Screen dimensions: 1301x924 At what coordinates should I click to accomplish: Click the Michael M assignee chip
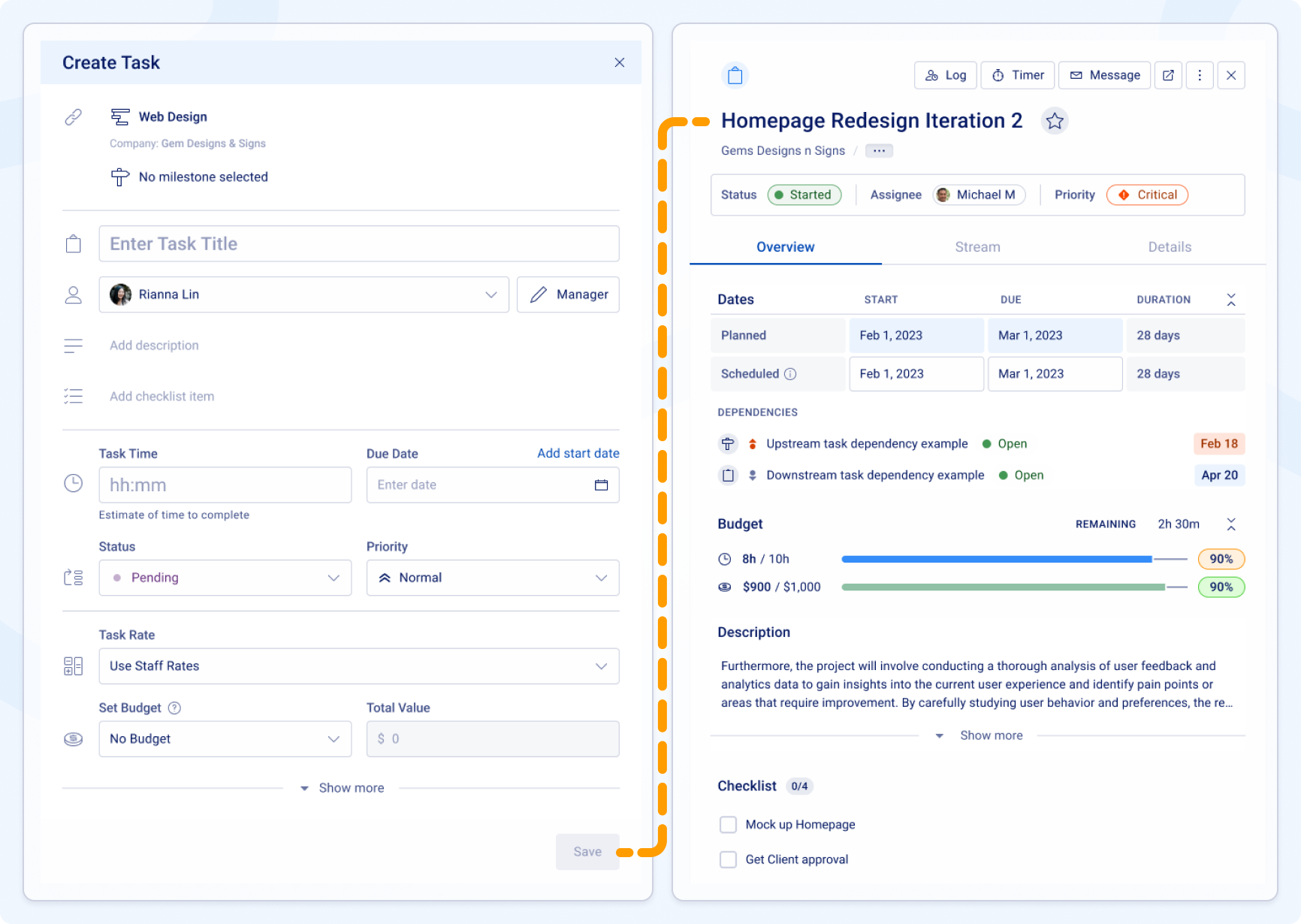point(979,195)
